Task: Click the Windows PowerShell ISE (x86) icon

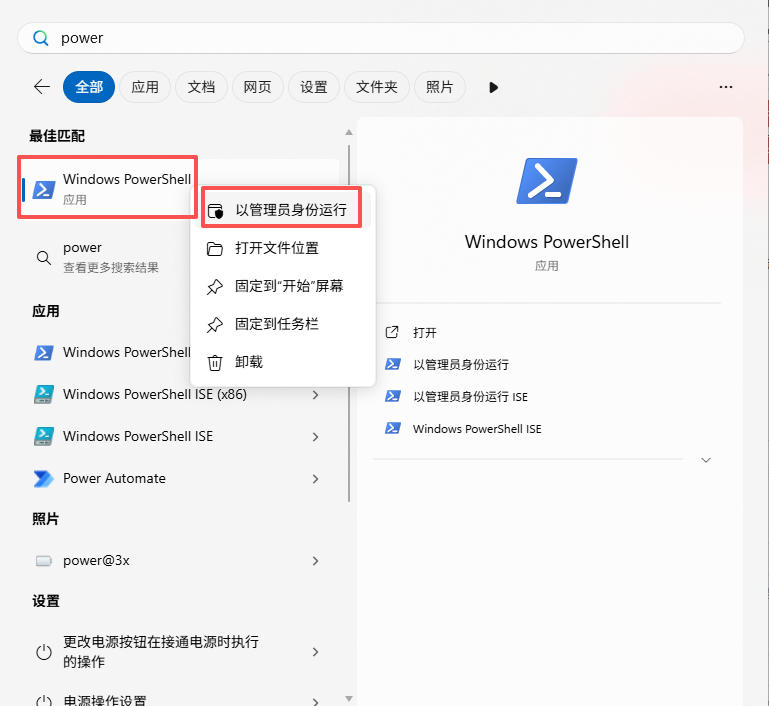Action: click(x=44, y=395)
